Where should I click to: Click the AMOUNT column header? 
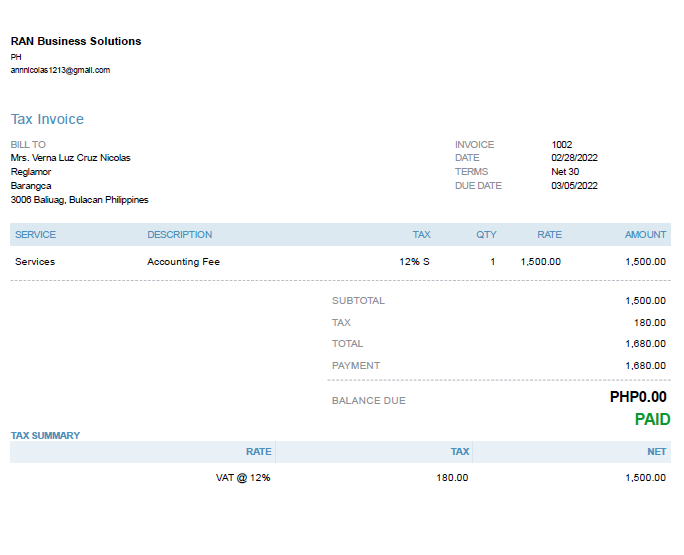[645, 235]
